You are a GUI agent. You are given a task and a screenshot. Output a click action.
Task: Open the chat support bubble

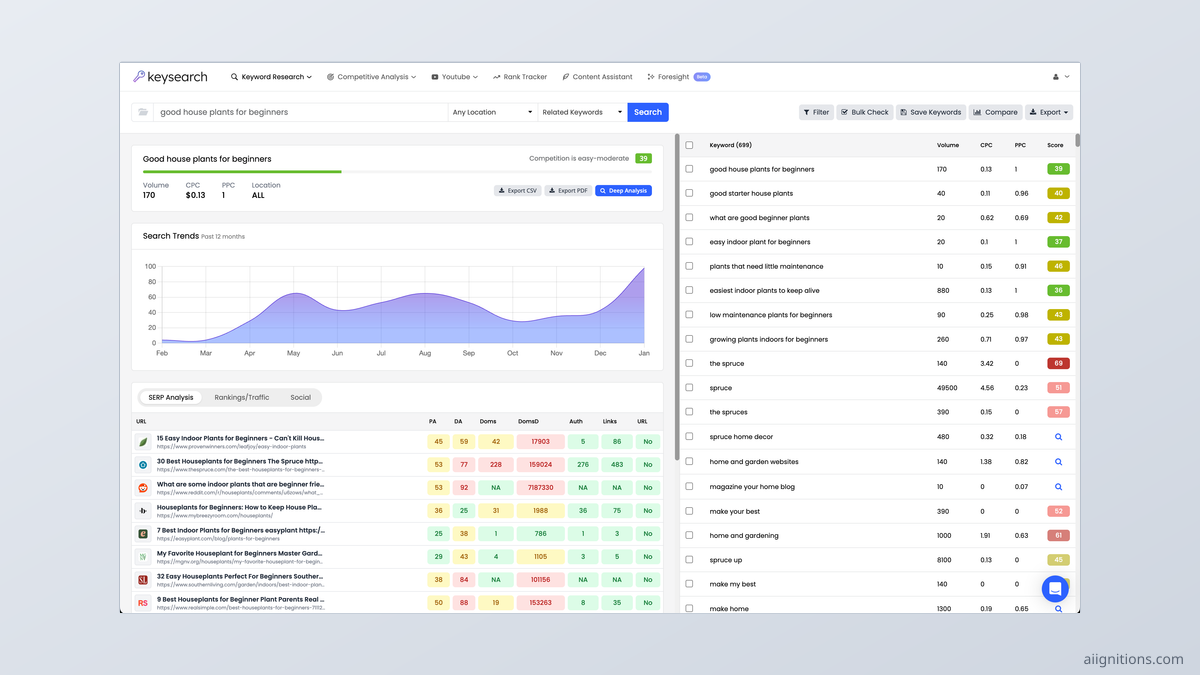point(1055,589)
